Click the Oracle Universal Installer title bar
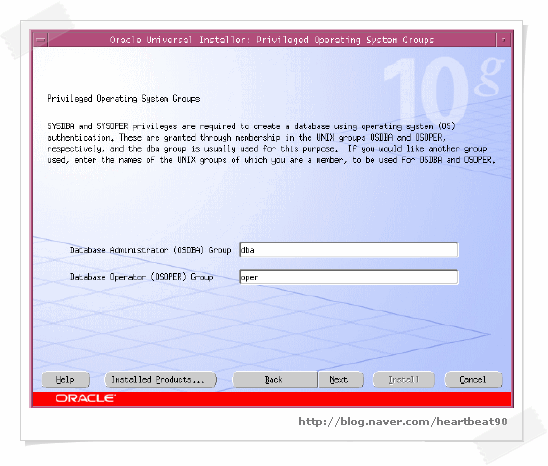 coord(272,40)
